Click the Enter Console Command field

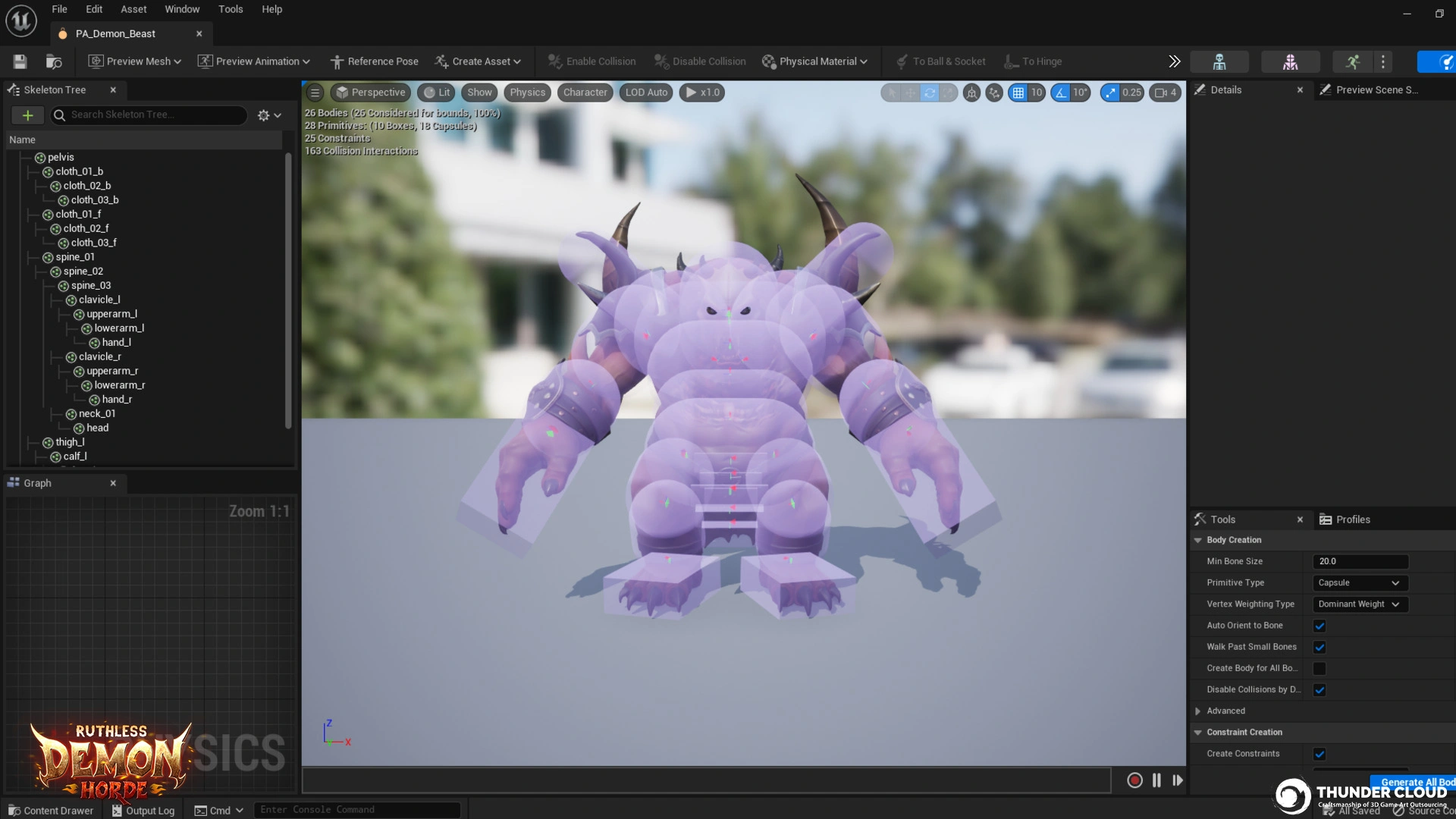click(356, 810)
